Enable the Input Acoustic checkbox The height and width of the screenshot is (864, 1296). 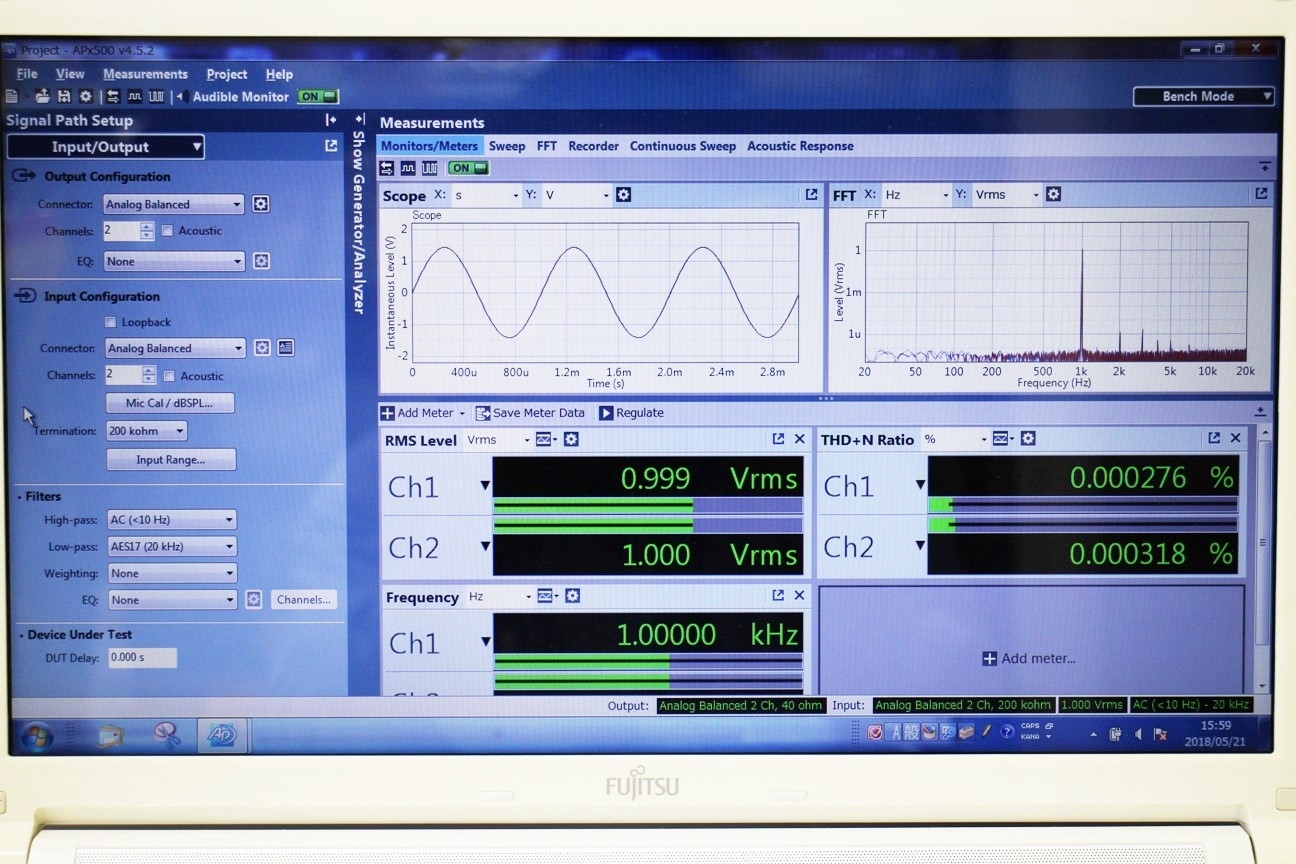pyautogui.click(x=169, y=376)
